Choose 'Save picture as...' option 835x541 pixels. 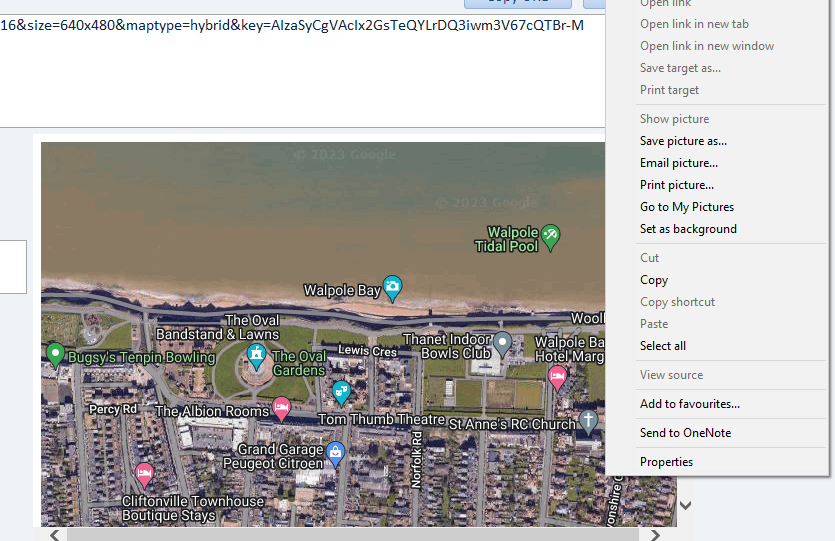[x=683, y=141]
